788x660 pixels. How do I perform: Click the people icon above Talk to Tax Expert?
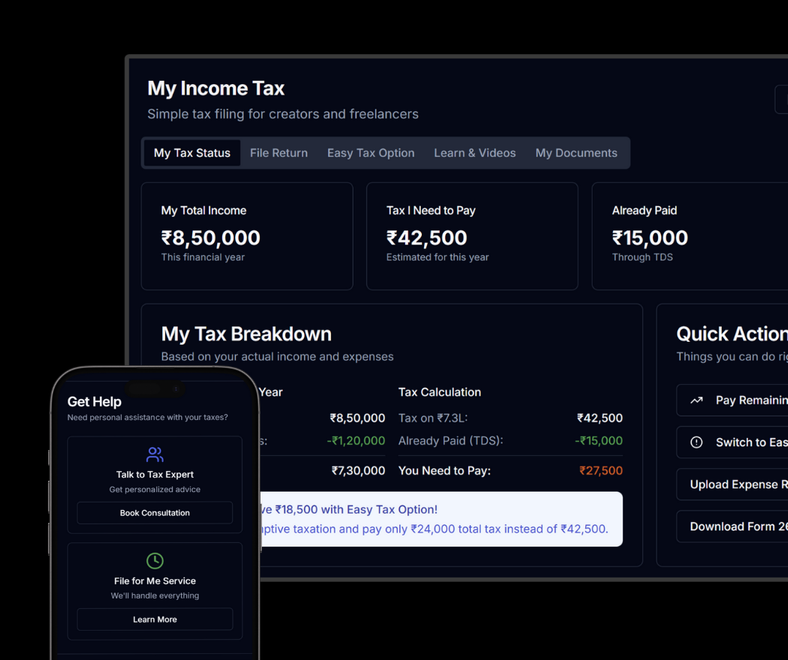[155, 454]
